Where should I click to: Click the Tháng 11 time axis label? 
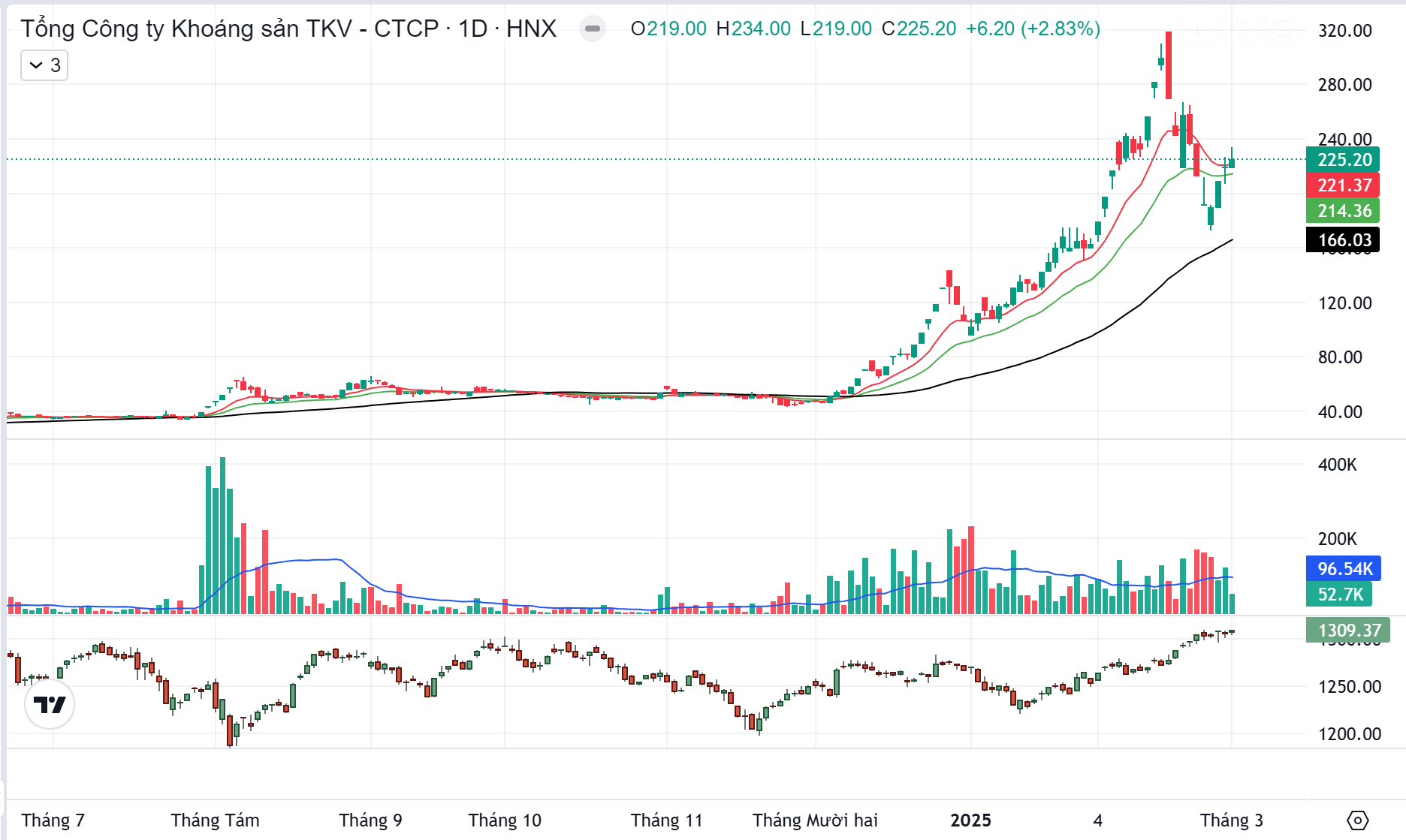tap(666, 820)
